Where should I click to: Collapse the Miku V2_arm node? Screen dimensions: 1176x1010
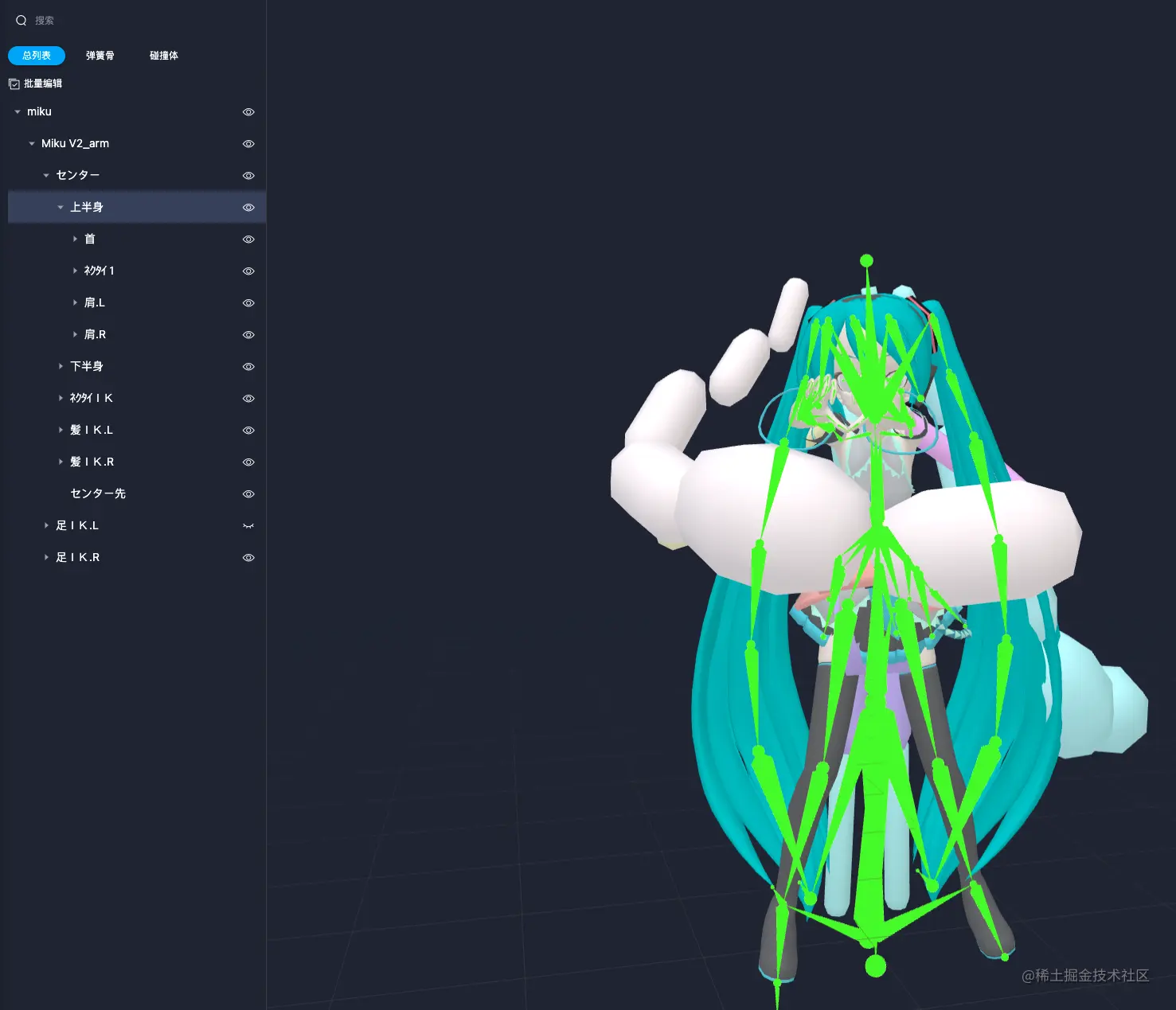point(32,144)
